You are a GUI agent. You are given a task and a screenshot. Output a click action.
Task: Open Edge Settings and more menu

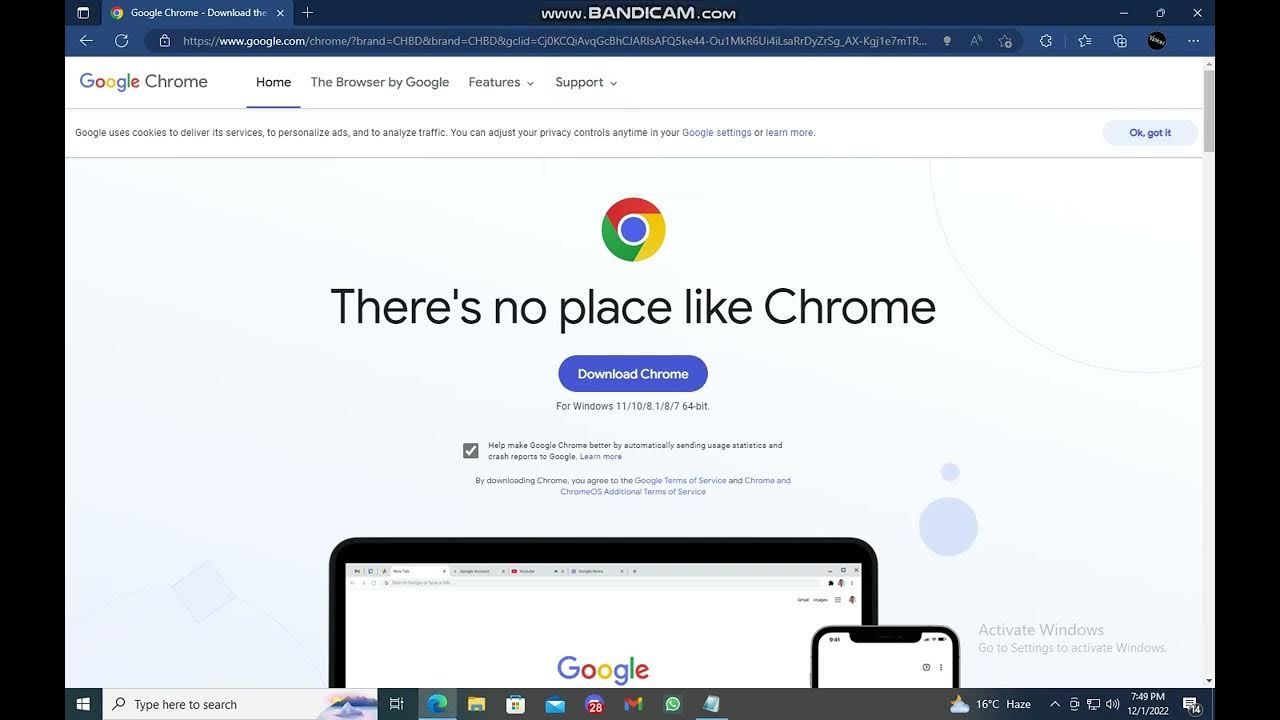1193,41
